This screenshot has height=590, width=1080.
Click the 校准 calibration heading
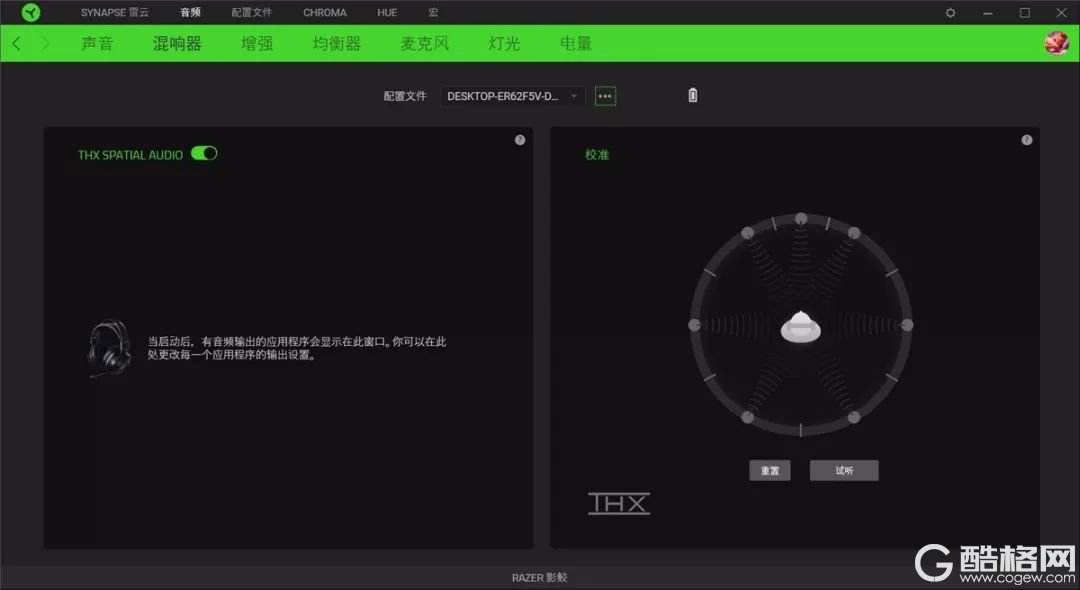click(x=597, y=155)
